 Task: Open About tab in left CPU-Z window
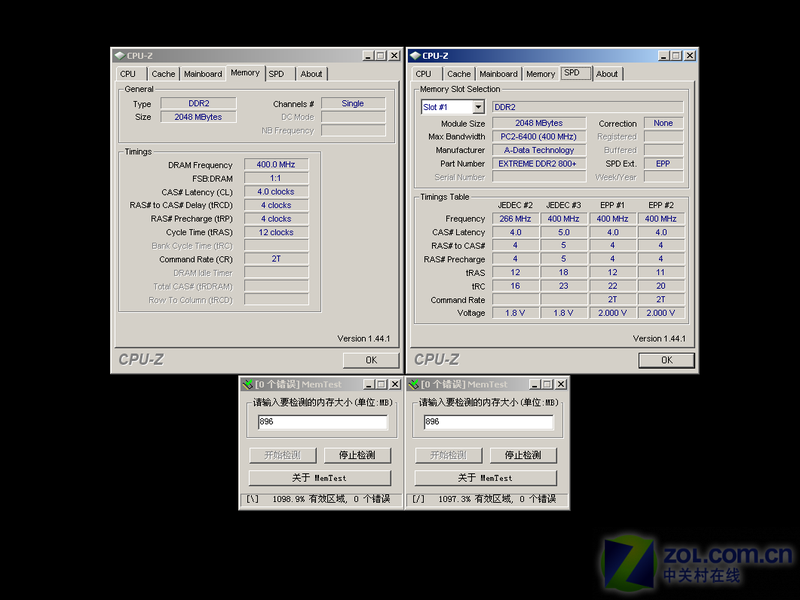[311, 74]
